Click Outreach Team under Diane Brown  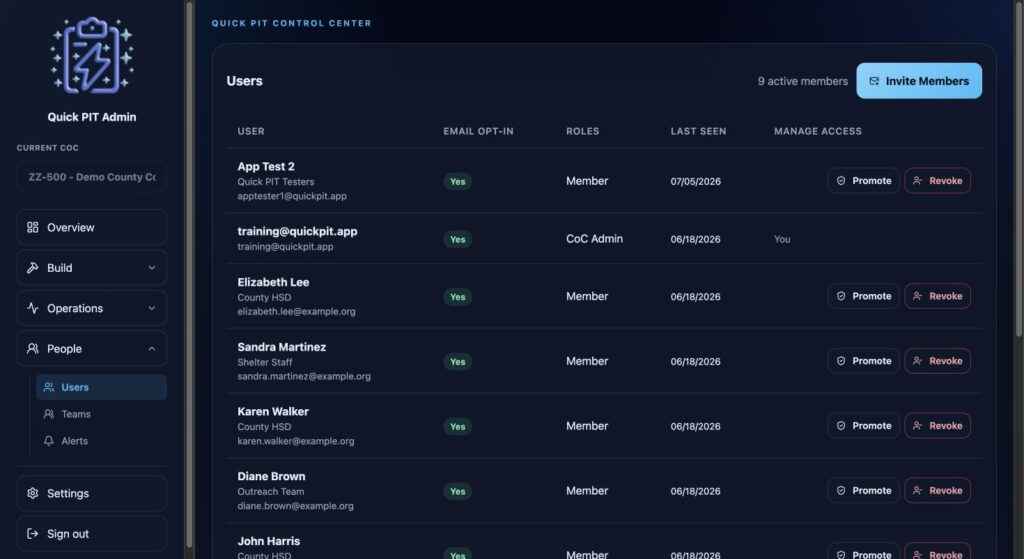click(270, 492)
